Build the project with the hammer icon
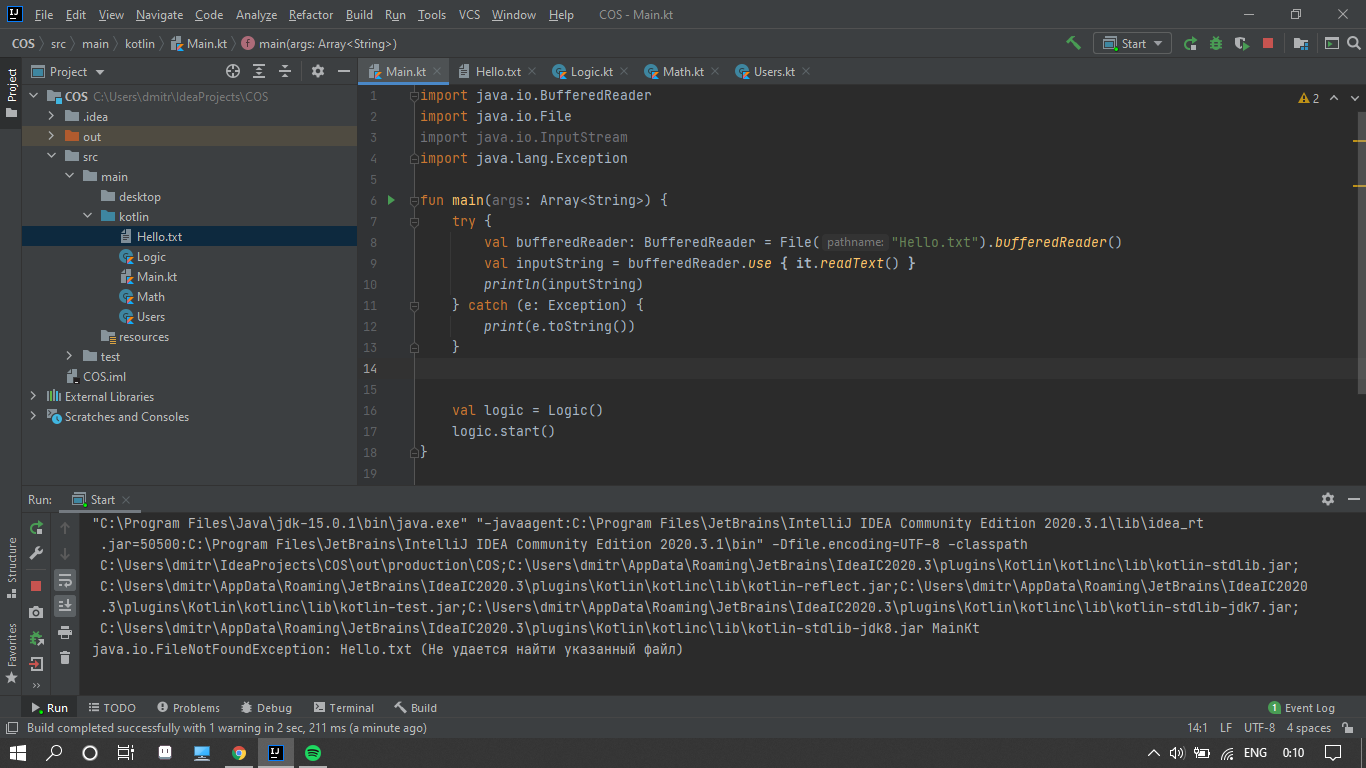Viewport: 1366px width, 768px height. [x=1073, y=43]
